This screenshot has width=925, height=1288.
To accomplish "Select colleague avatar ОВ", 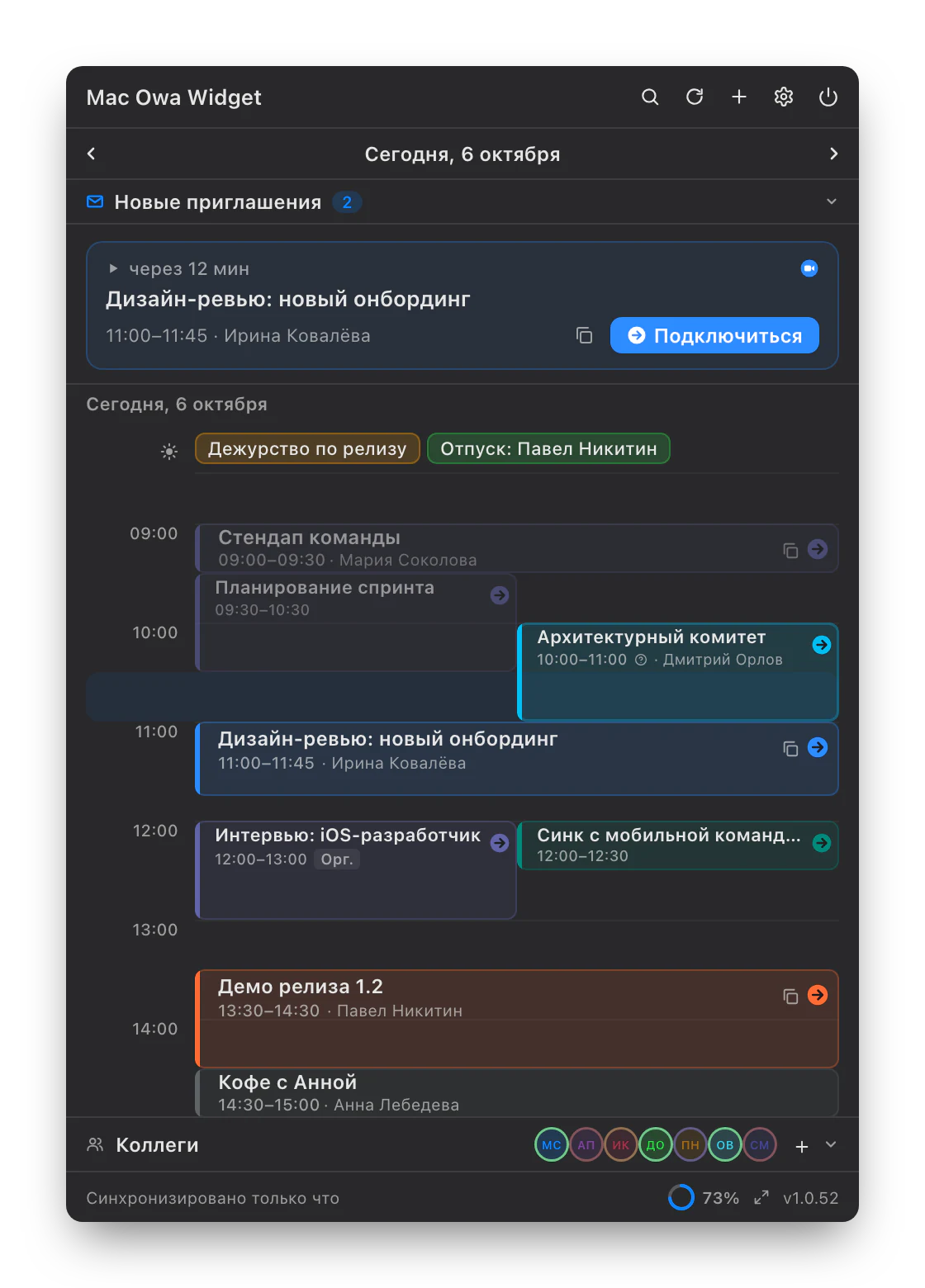I will pyautogui.click(x=725, y=1145).
